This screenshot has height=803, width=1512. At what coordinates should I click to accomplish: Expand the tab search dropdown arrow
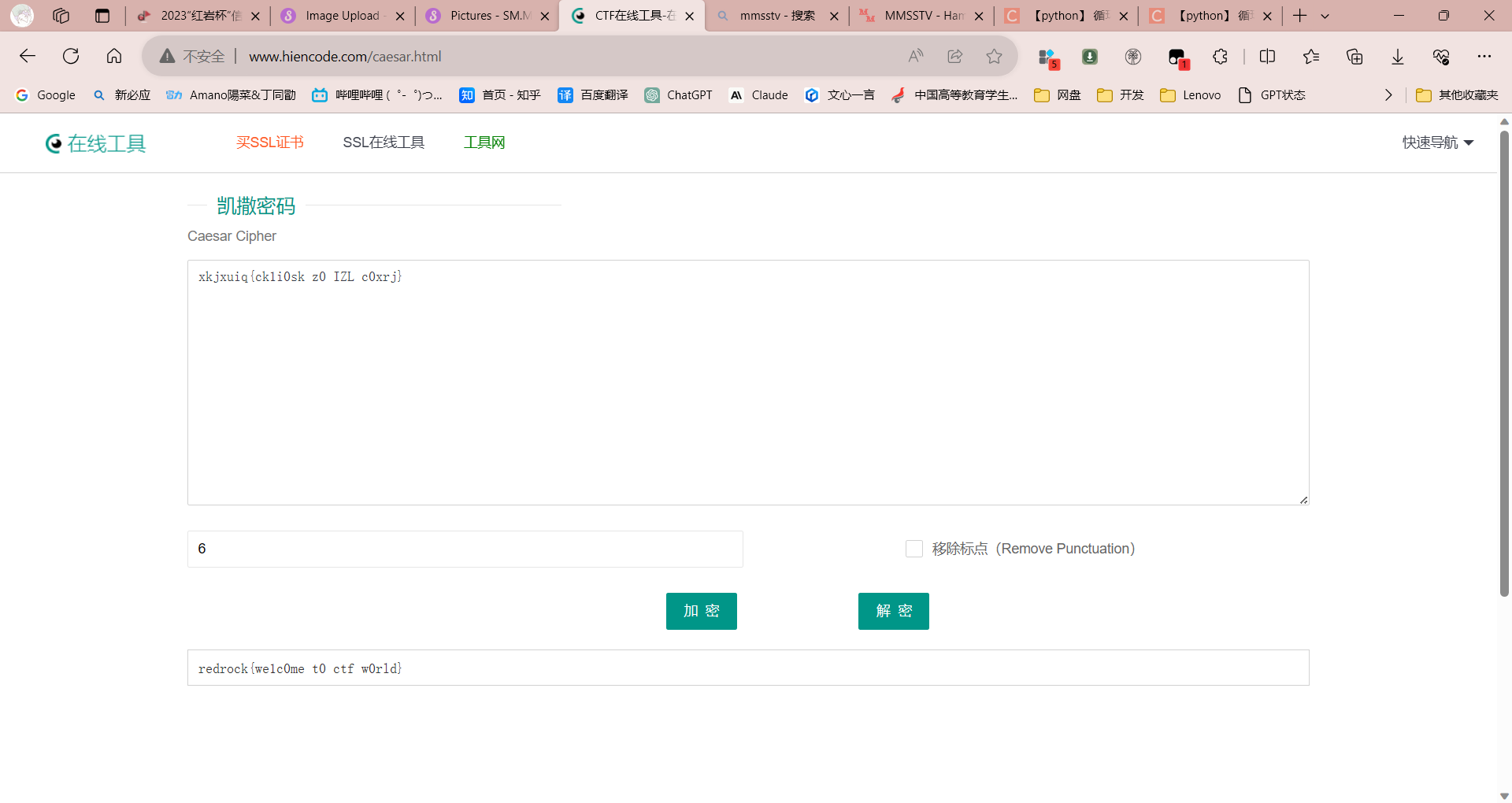pos(1325,16)
